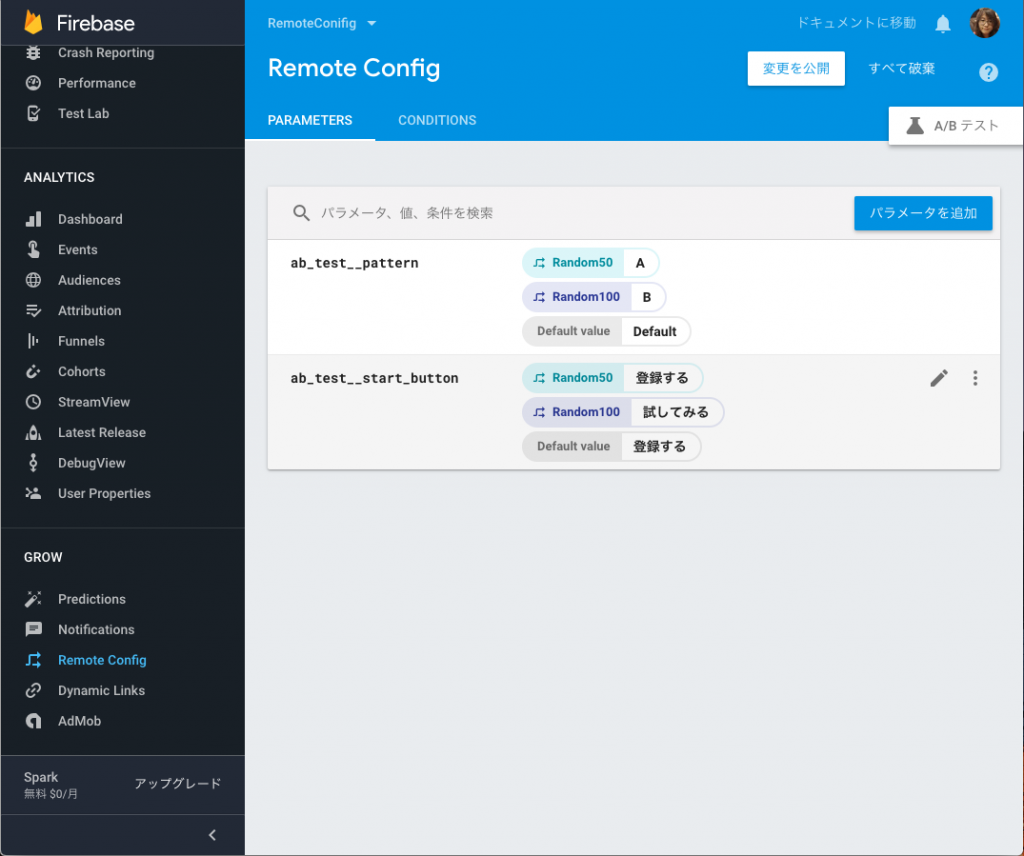Click the Performance gauge icon
Screen dimensions: 1024x856
(x=33, y=83)
